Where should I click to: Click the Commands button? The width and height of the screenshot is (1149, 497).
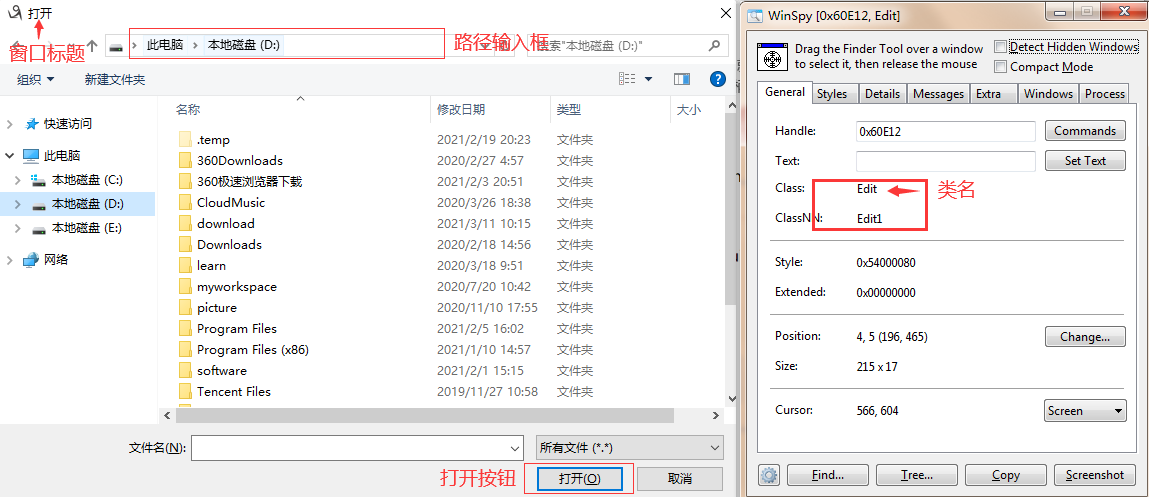pyautogui.click(x=1085, y=130)
